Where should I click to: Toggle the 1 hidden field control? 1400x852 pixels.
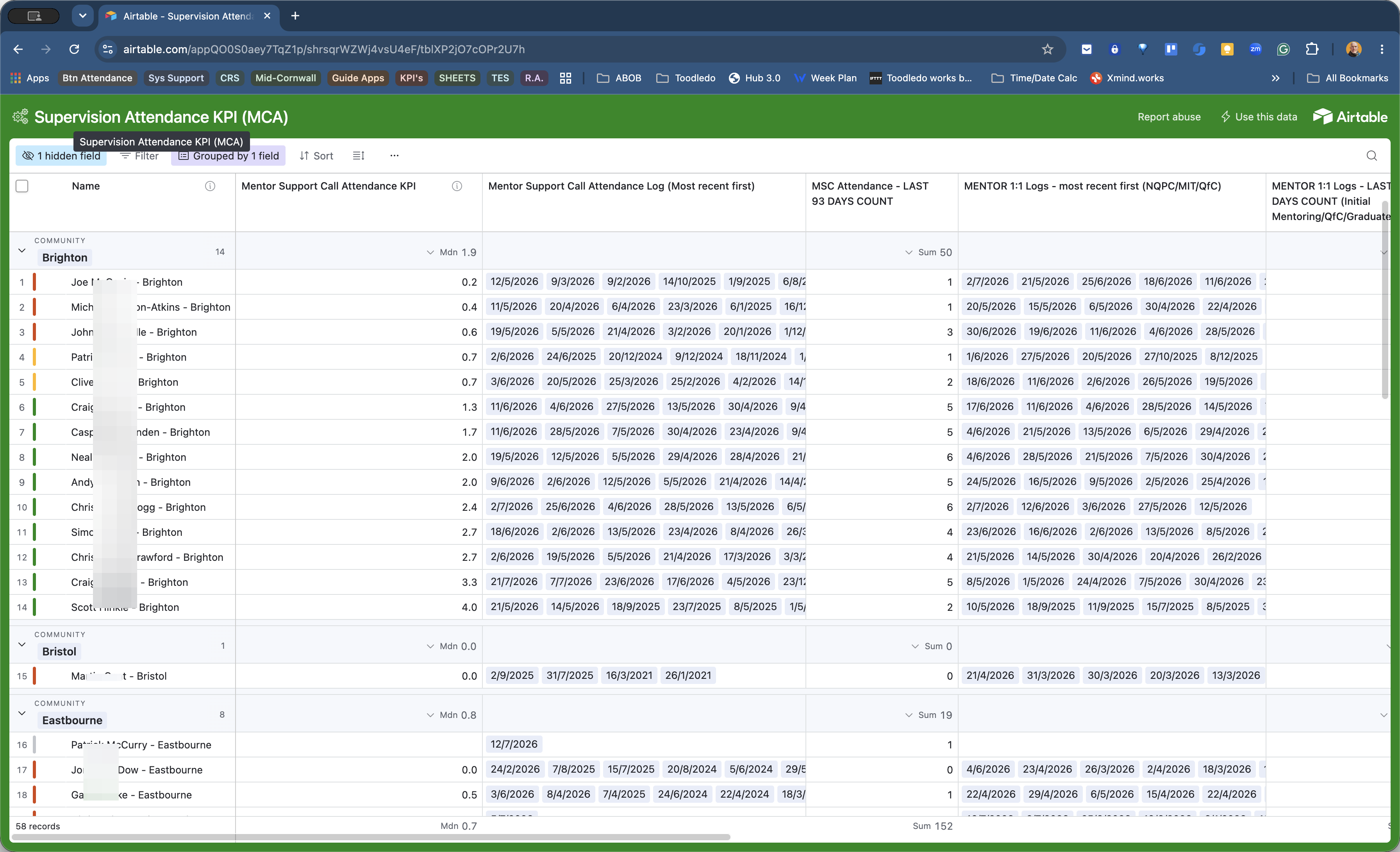61,156
